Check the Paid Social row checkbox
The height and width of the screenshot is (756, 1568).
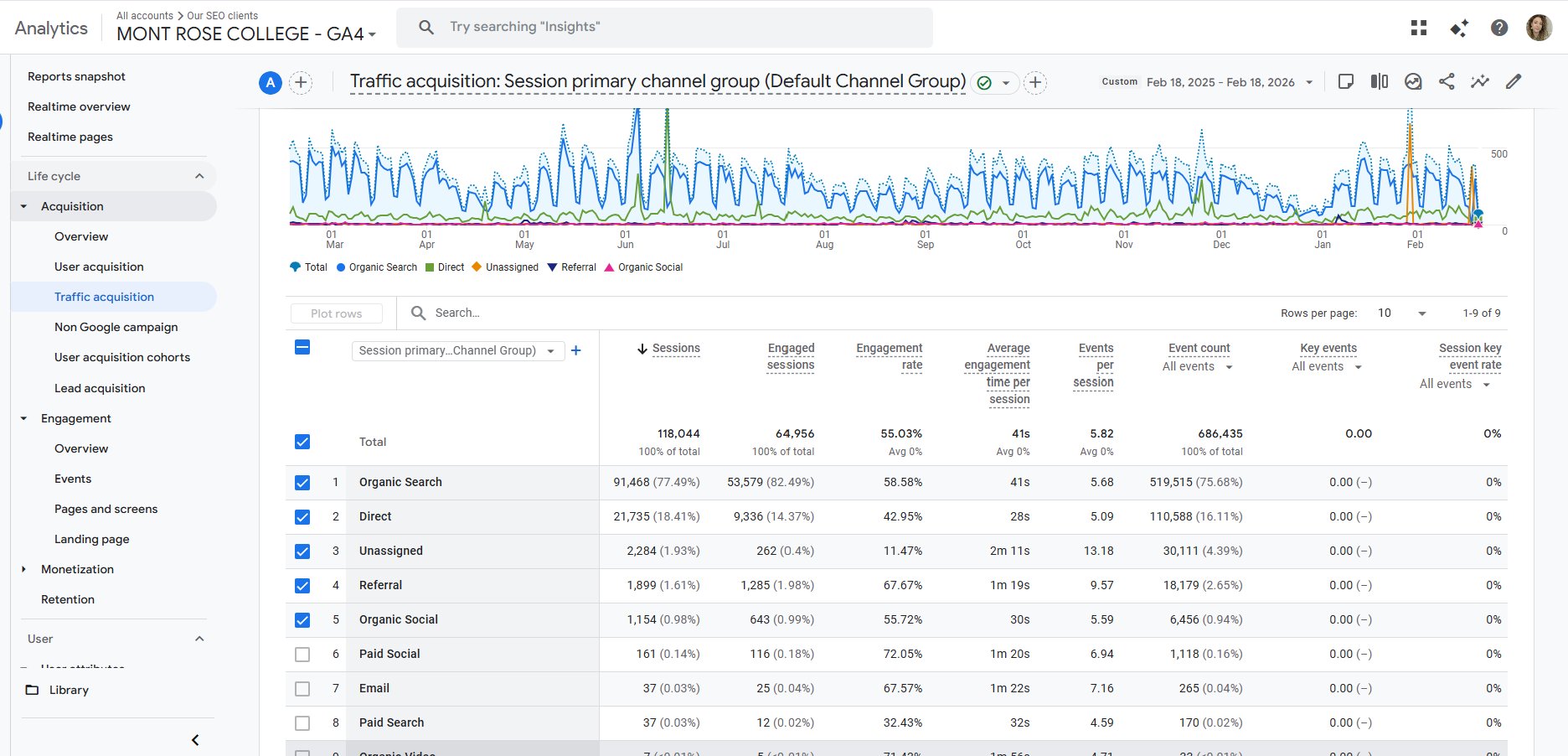302,655
